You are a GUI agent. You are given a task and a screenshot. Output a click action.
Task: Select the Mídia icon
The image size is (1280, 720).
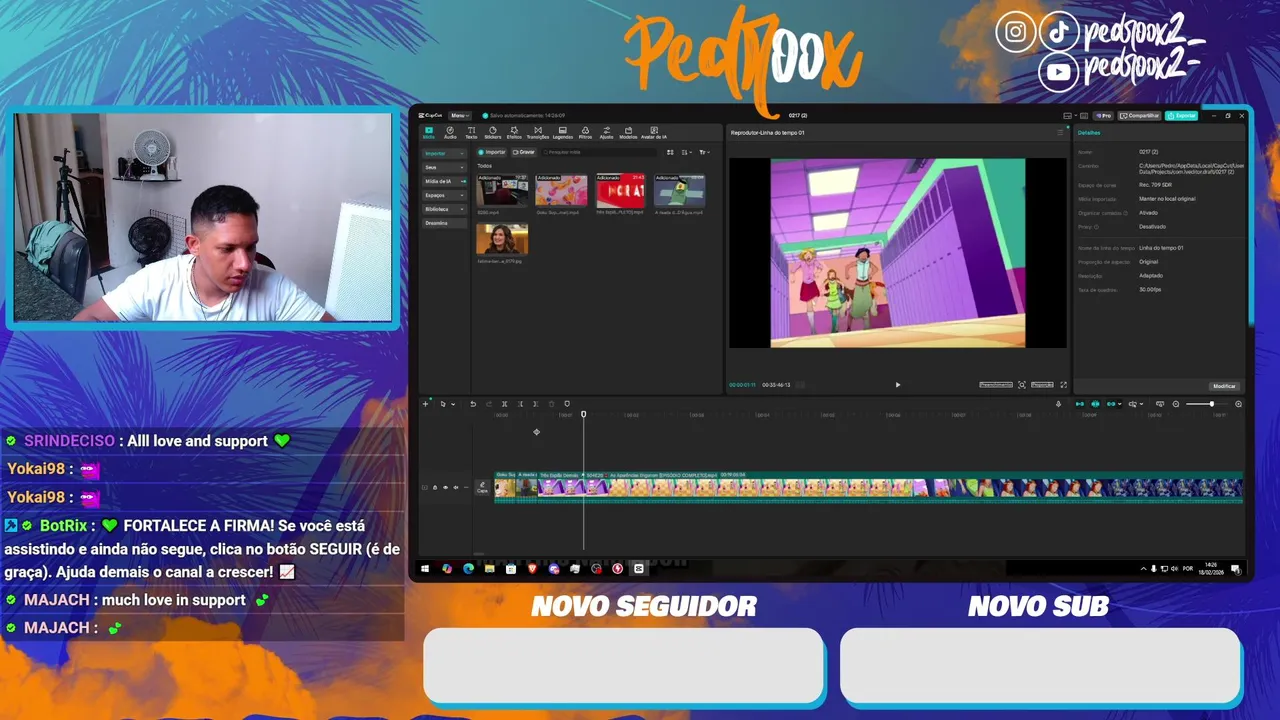pos(429,132)
